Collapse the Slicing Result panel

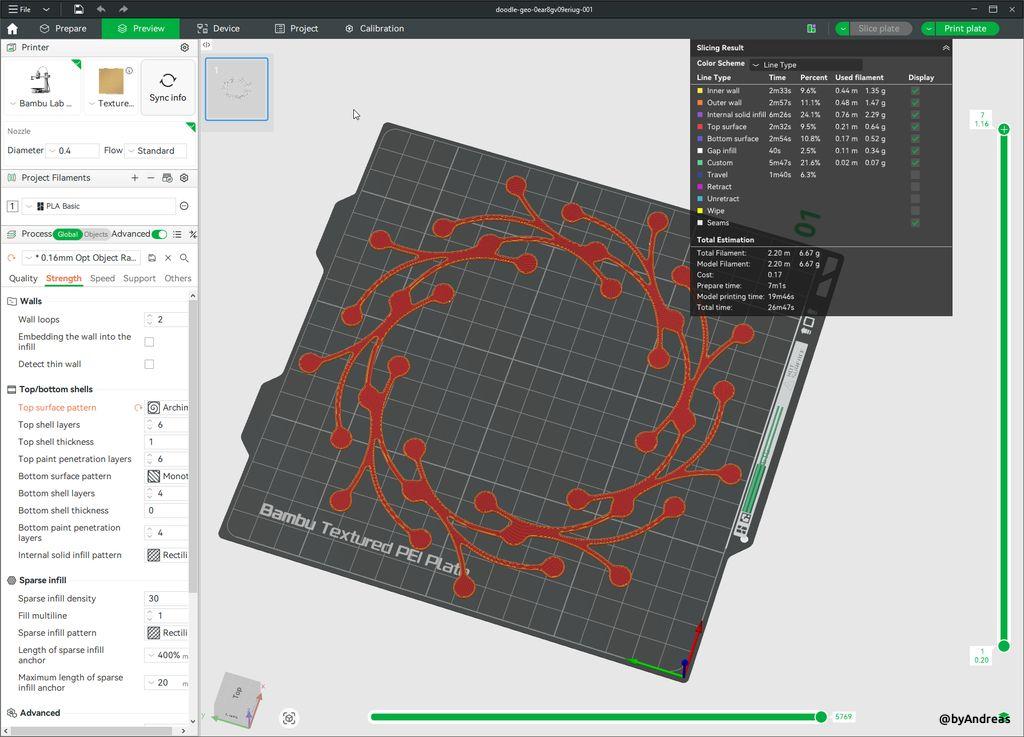click(x=945, y=48)
